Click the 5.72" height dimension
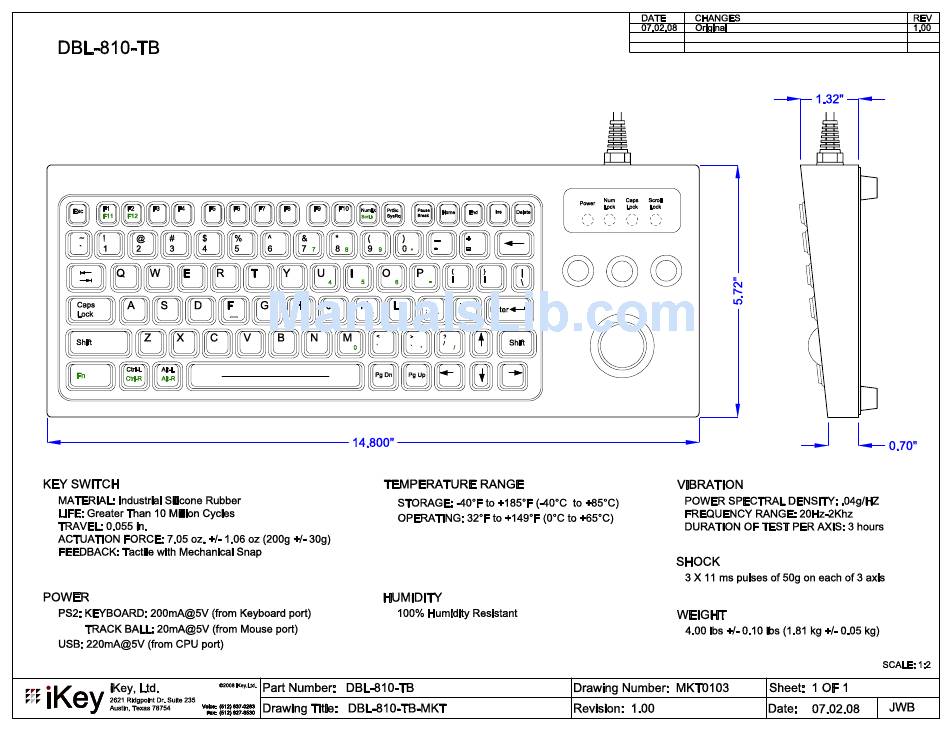The height and width of the screenshot is (731, 950). click(738, 292)
